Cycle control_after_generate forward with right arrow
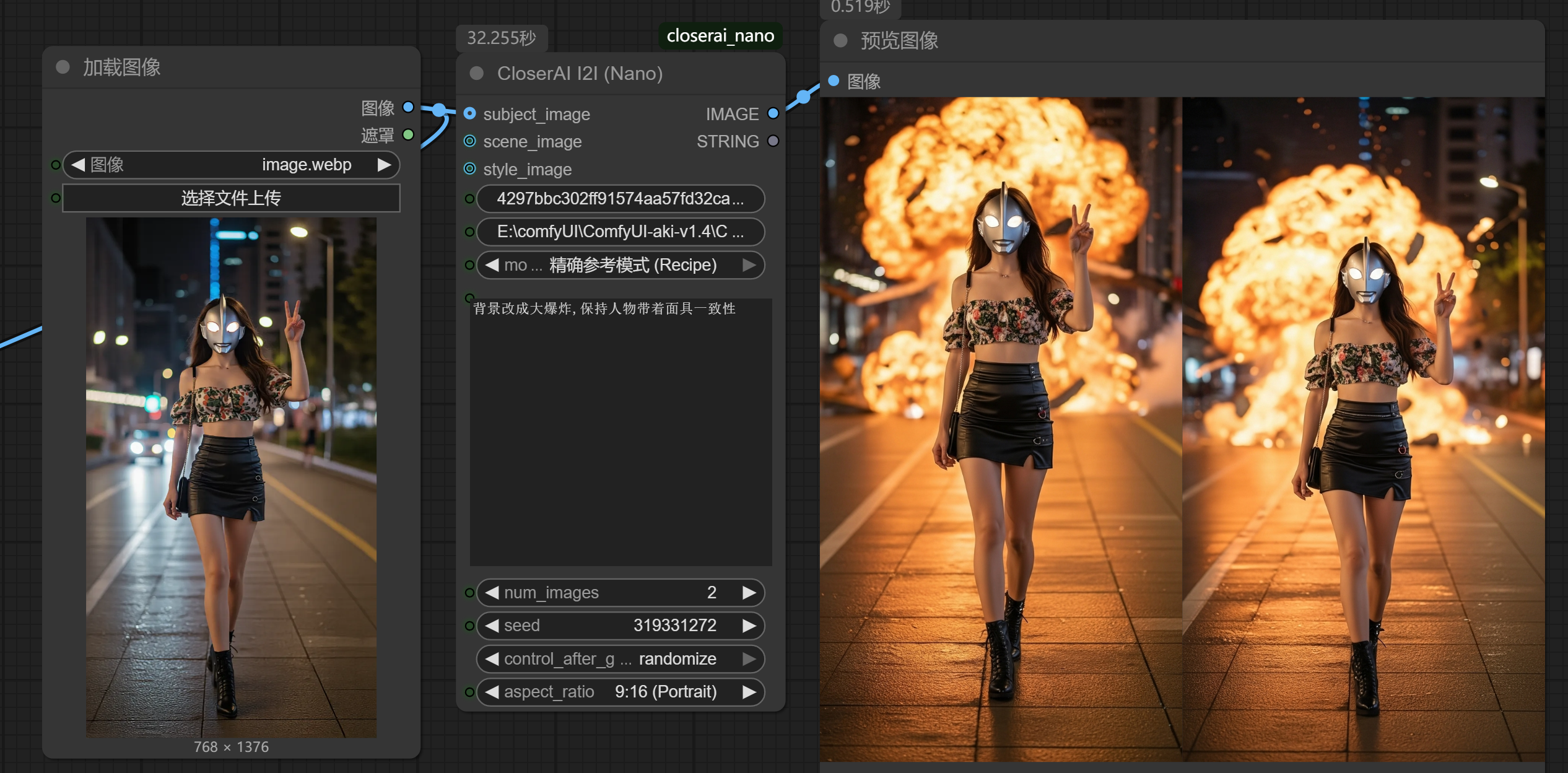Screen dimensions: 1568x773 pyautogui.click(x=749, y=659)
